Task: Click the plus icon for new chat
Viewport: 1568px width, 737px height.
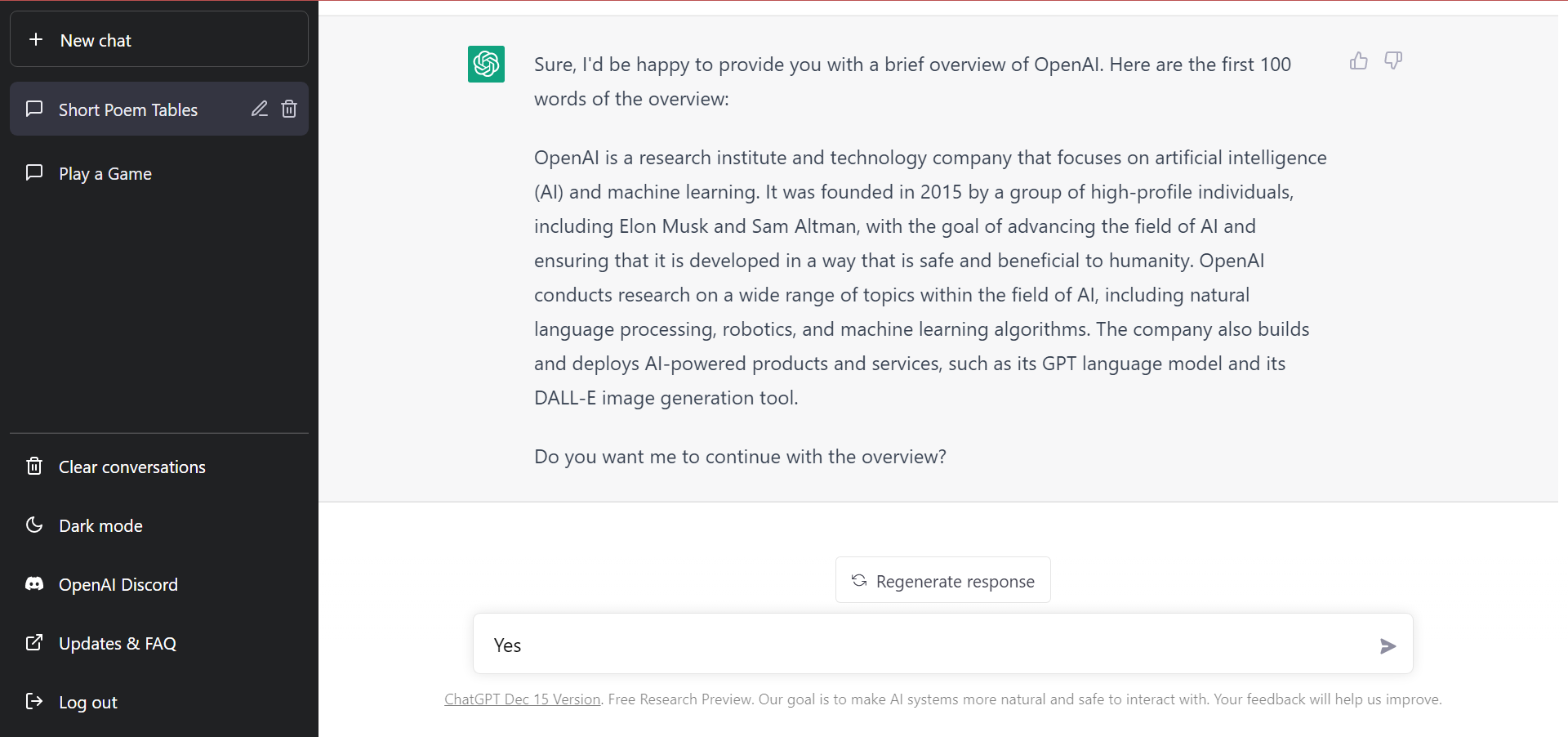Action: [x=36, y=40]
